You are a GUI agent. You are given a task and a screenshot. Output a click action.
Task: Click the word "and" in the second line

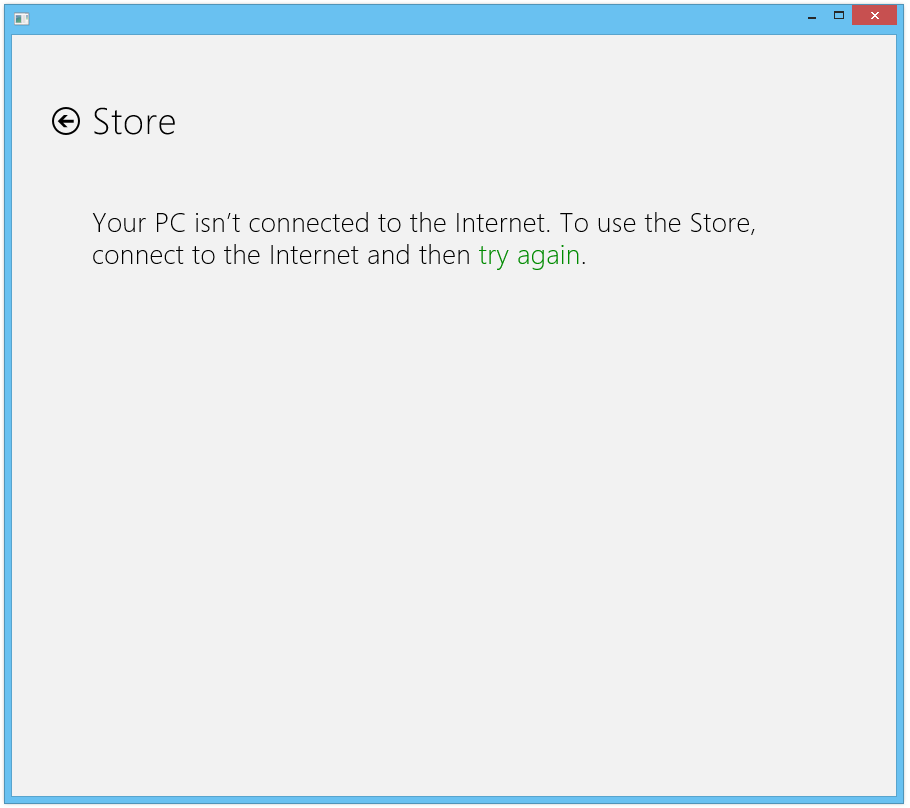coord(389,255)
